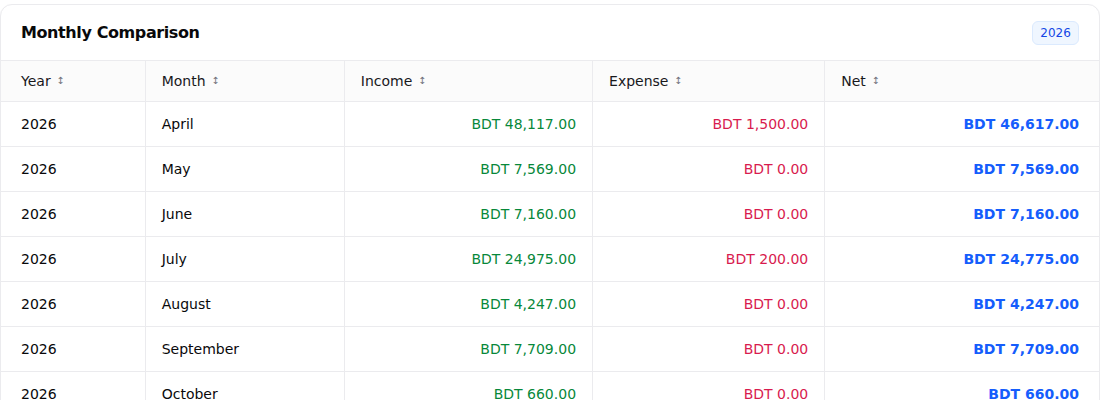Screen dimensions: 1100x400
Task: Click the Month column header label
Action: point(184,81)
